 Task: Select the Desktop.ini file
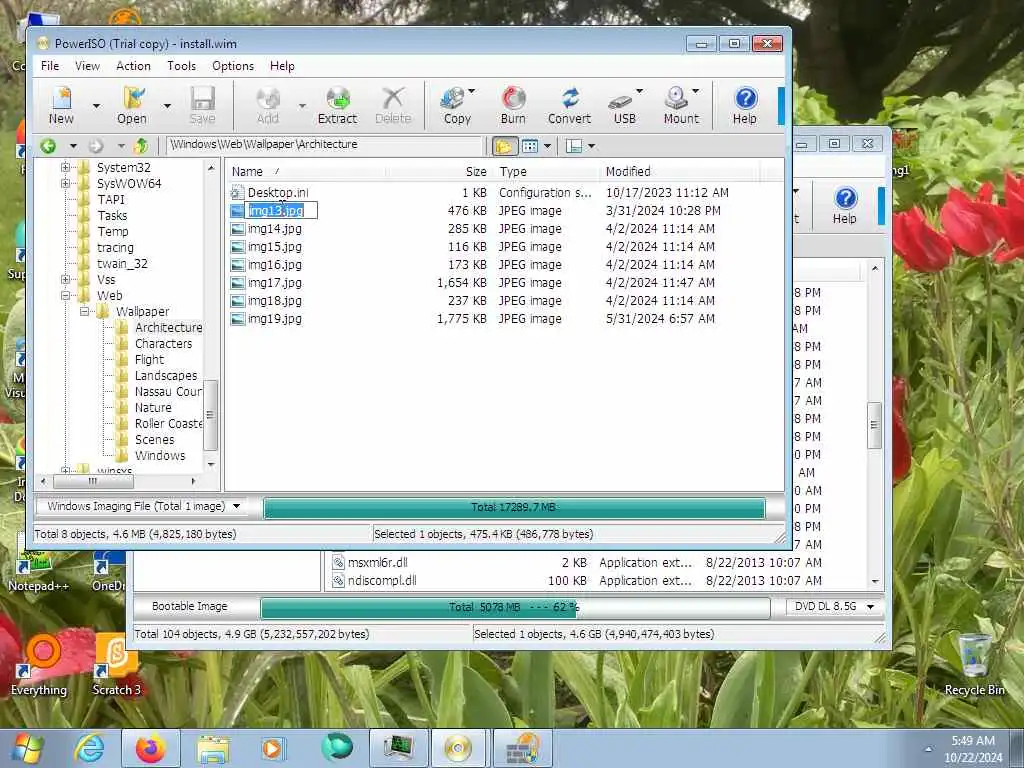[278, 193]
